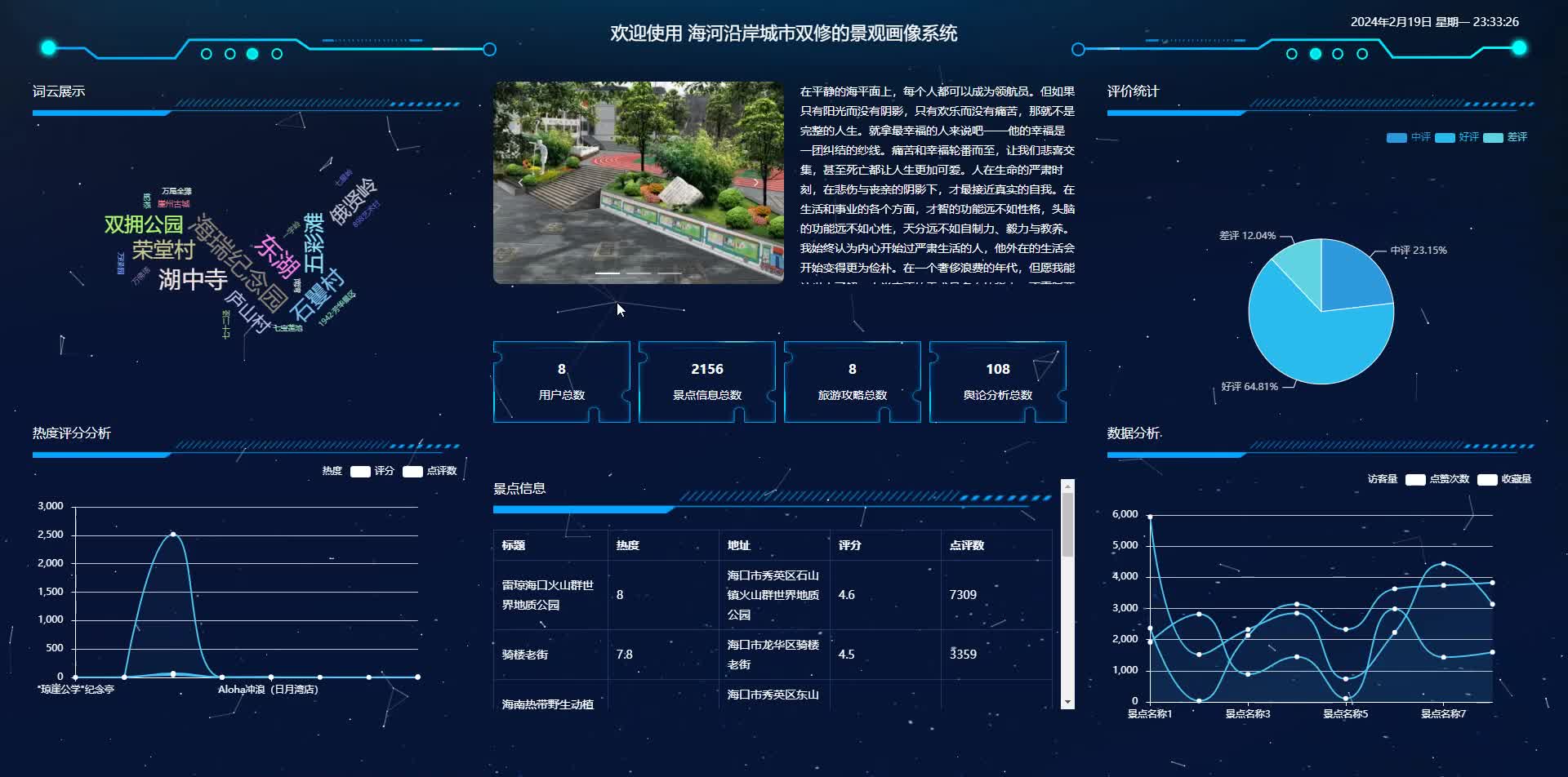Open the 用户总数 stat card
Image resolution: width=1568 pixels, height=777 pixels.
point(562,382)
